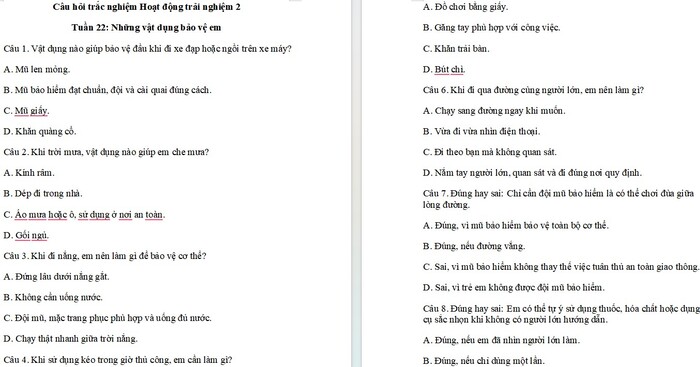Click the Câu 7 Đúng hay sai question
The image size is (700, 367).
558,199
